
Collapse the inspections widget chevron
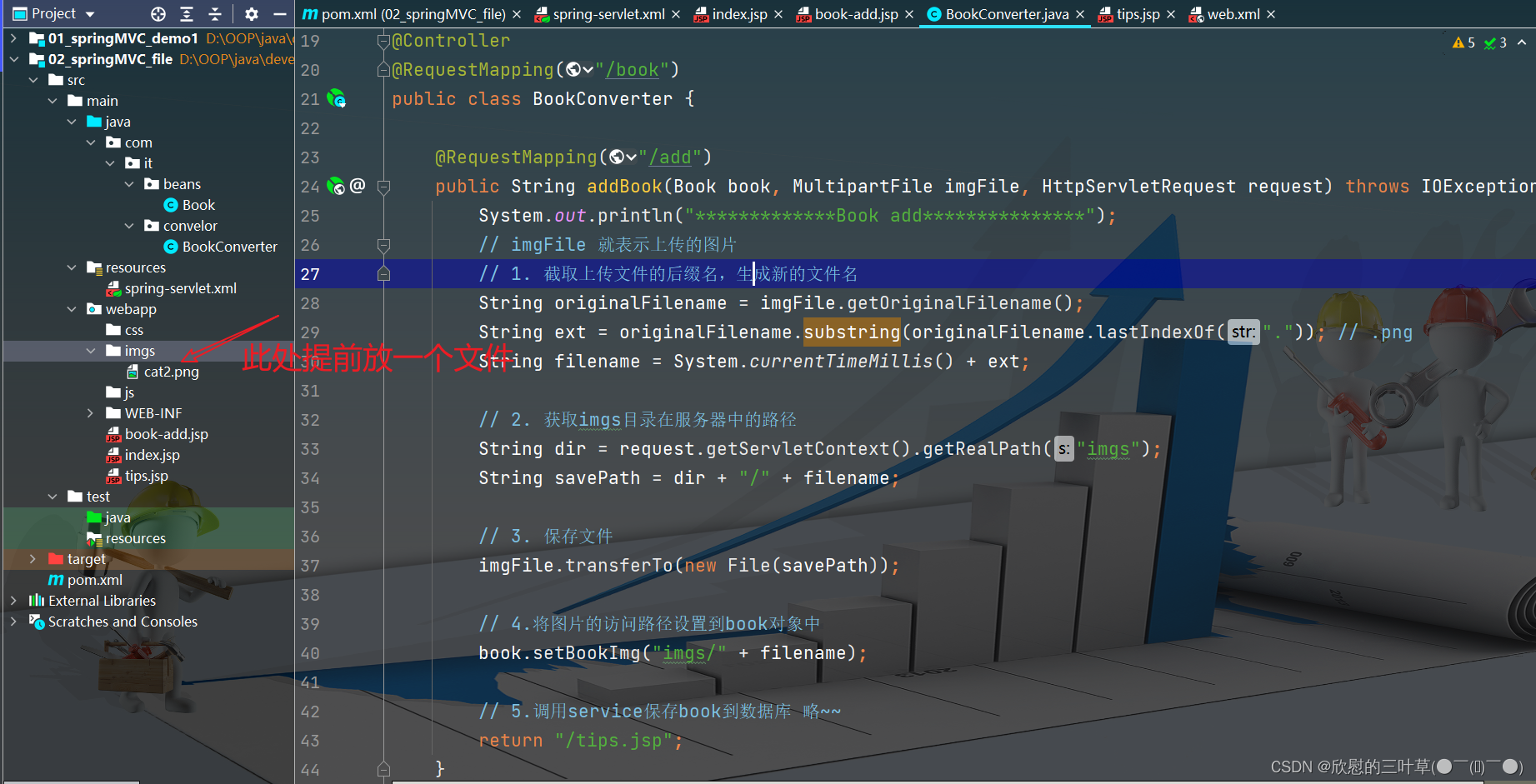(x=1522, y=42)
